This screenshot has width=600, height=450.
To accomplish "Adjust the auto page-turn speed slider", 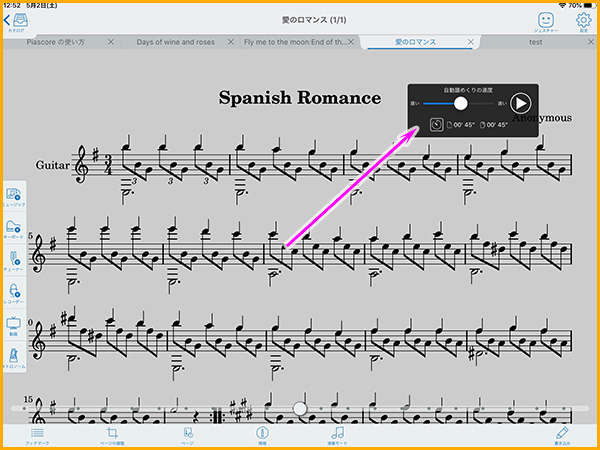I will pos(460,103).
